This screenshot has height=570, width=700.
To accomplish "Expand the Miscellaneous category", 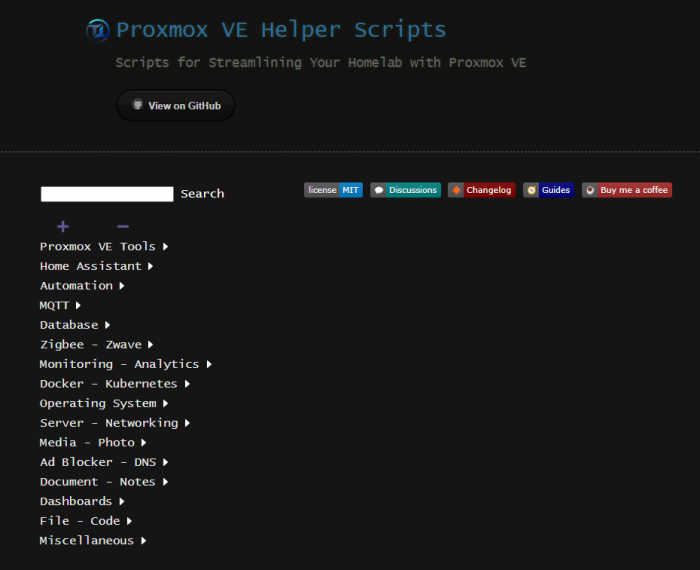I will [92, 541].
